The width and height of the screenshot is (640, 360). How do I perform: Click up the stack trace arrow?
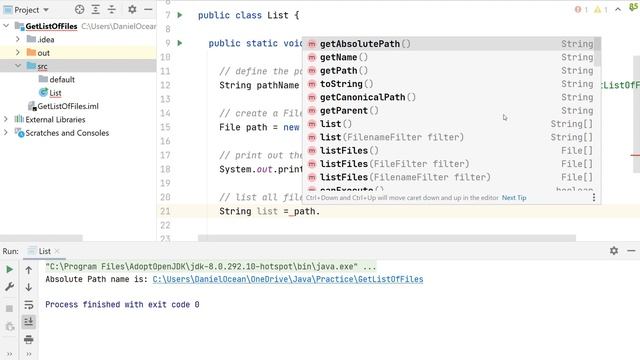click(29, 270)
